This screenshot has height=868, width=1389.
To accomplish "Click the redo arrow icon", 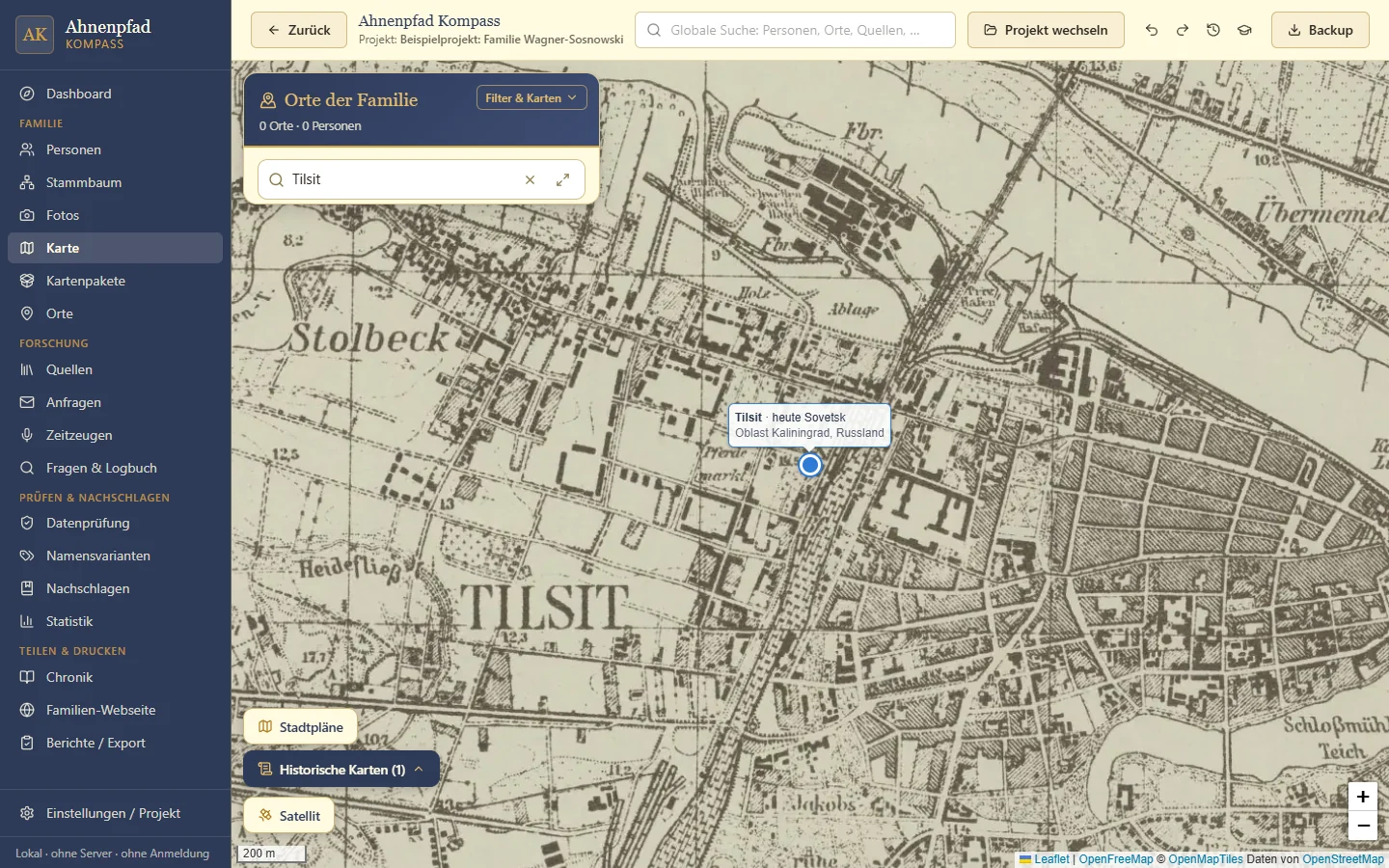I will tap(1183, 30).
